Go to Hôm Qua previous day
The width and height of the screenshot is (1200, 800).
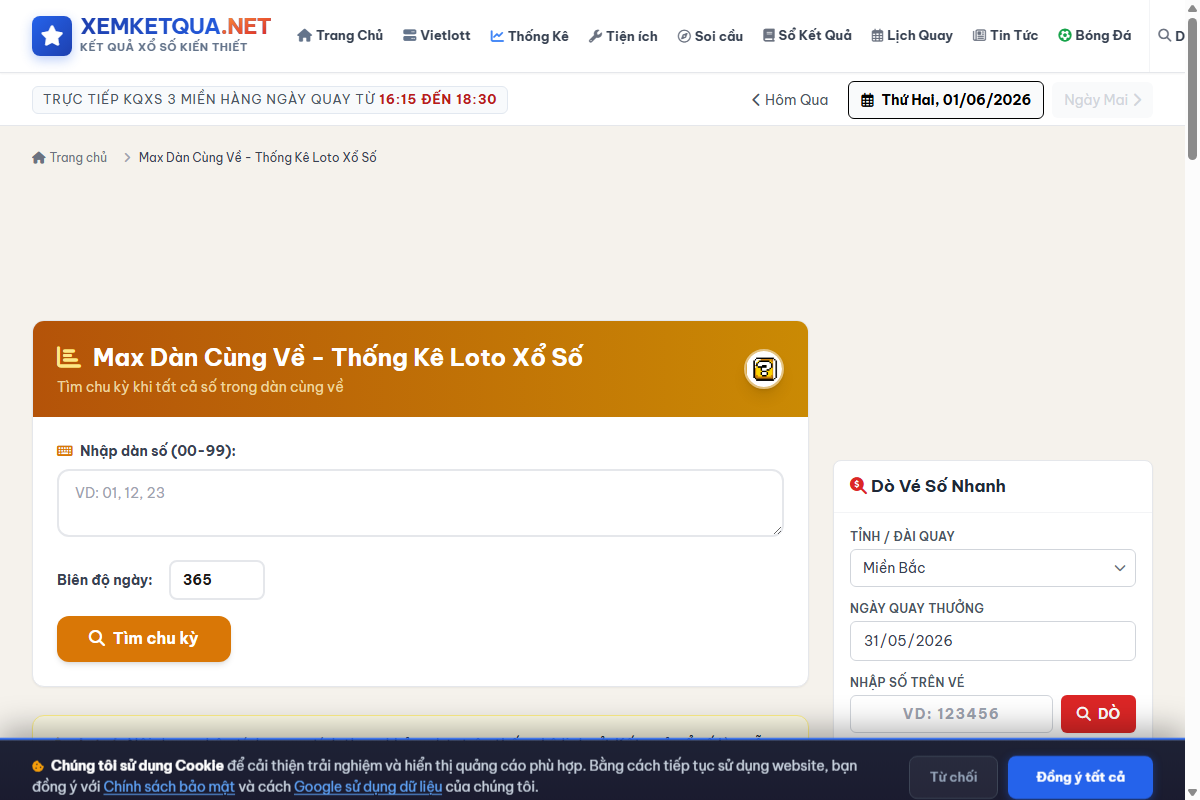point(790,100)
